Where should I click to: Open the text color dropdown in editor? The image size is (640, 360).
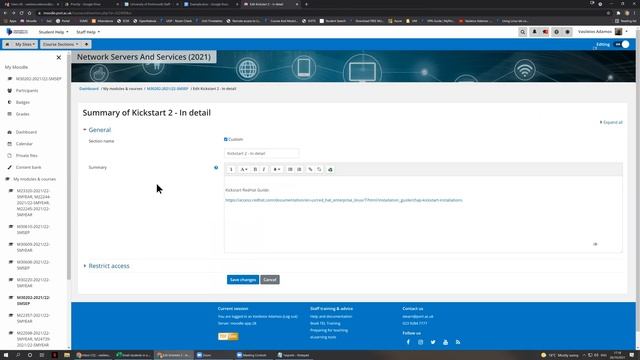[x=277, y=169]
